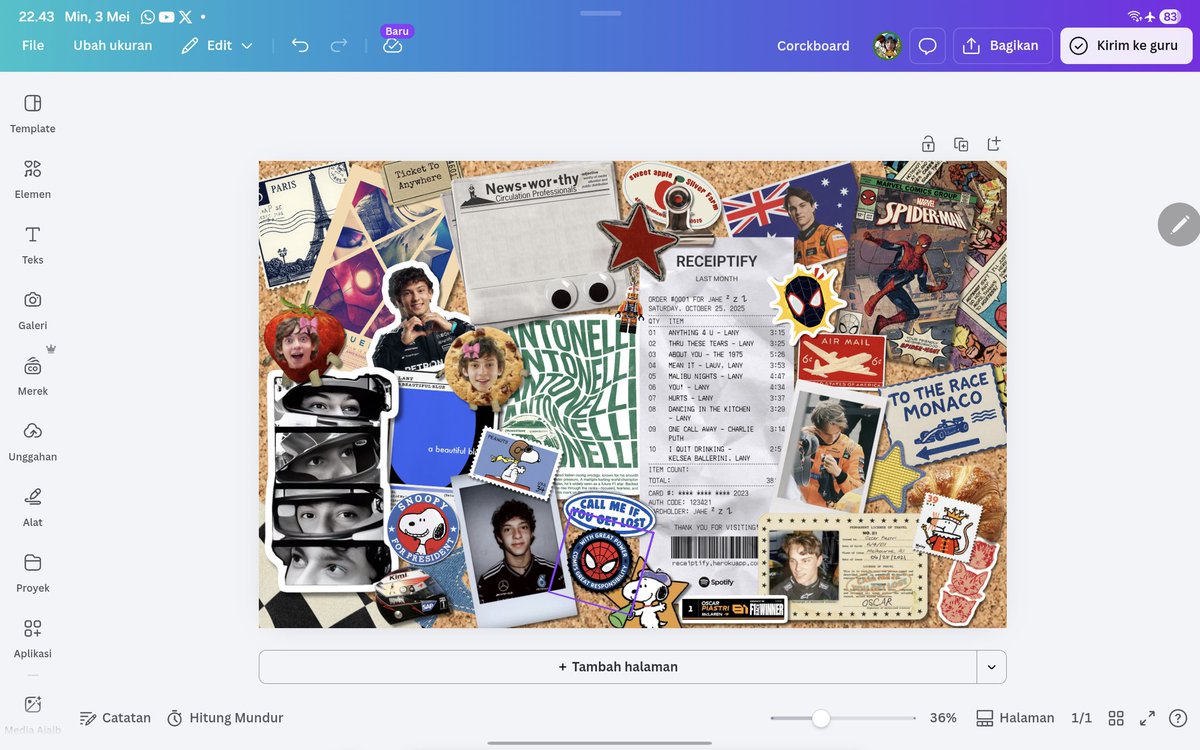The width and height of the screenshot is (1200, 750).
Task: Expand the Tambah halaman options arrow
Action: (991, 667)
